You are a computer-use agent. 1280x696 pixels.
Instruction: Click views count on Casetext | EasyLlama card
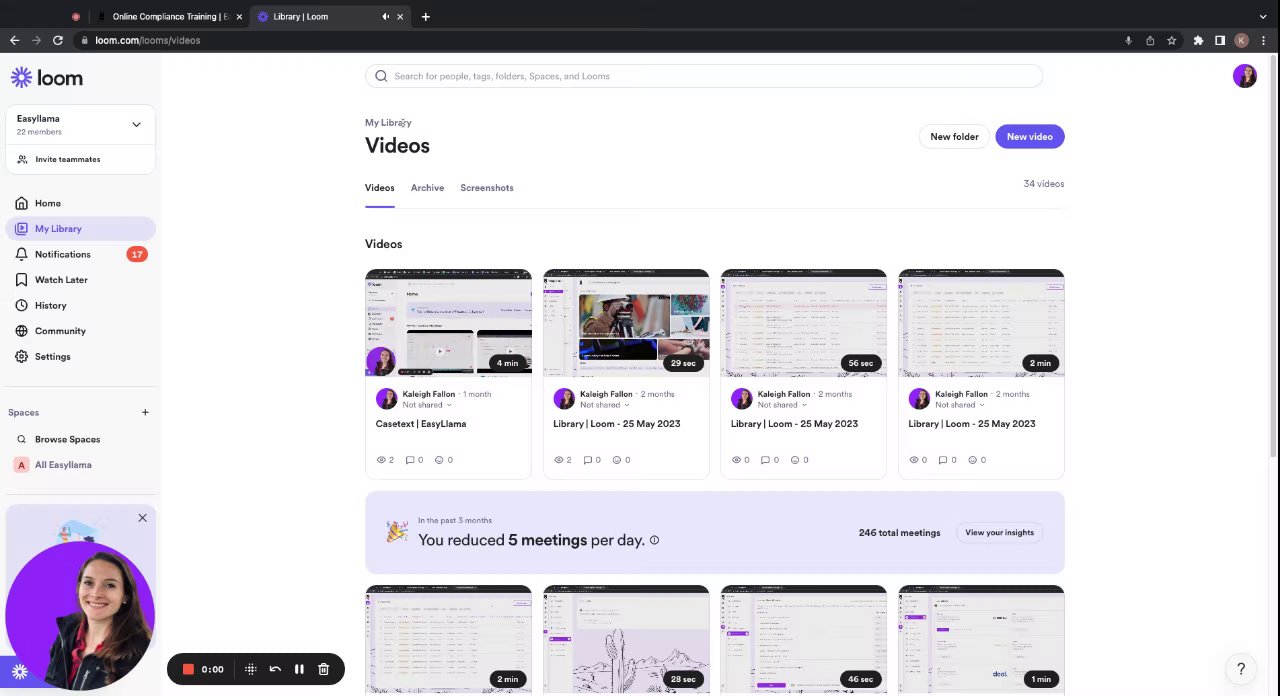[385, 460]
